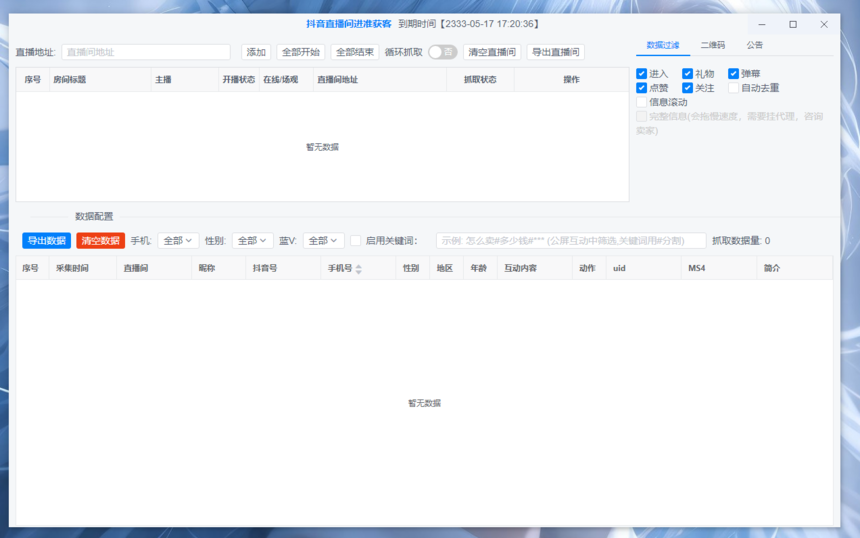This screenshot has width=860, height=538.
Task: Click the 手机号 column sort arrows
Action: 359,269
